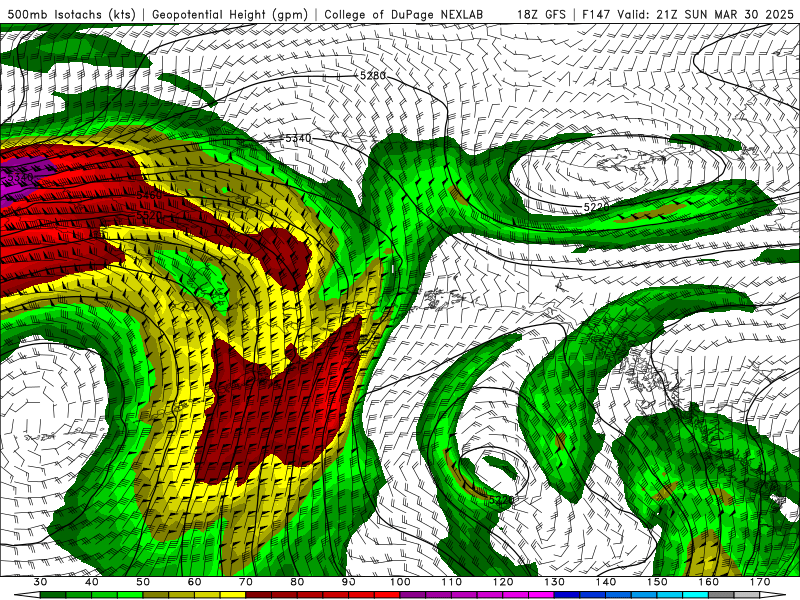Click the 5220 label on the large oval contour
800x600 pixels.
click(x=596, y=207)
